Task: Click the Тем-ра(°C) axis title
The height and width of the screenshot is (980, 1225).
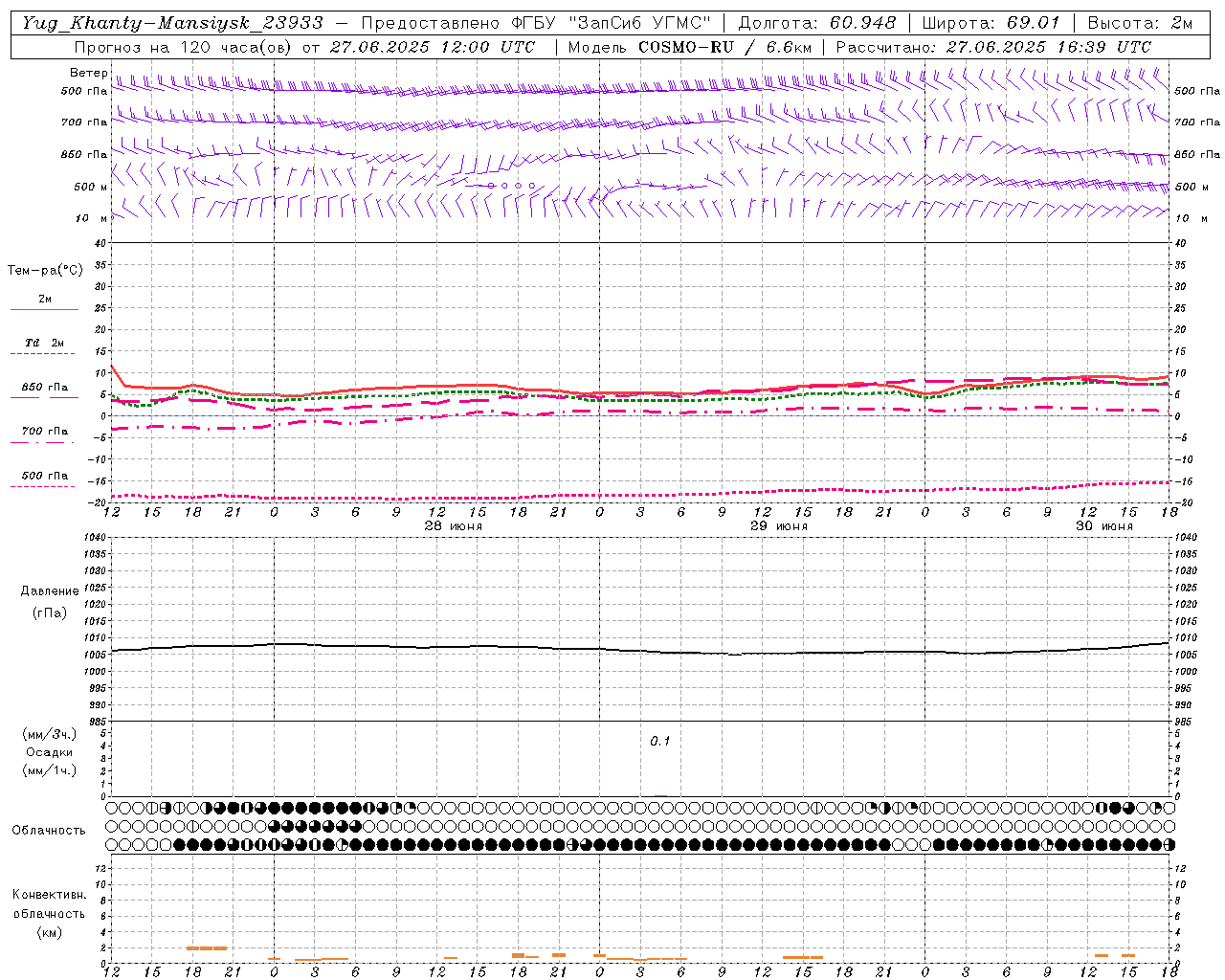Action: pos(45,271)
